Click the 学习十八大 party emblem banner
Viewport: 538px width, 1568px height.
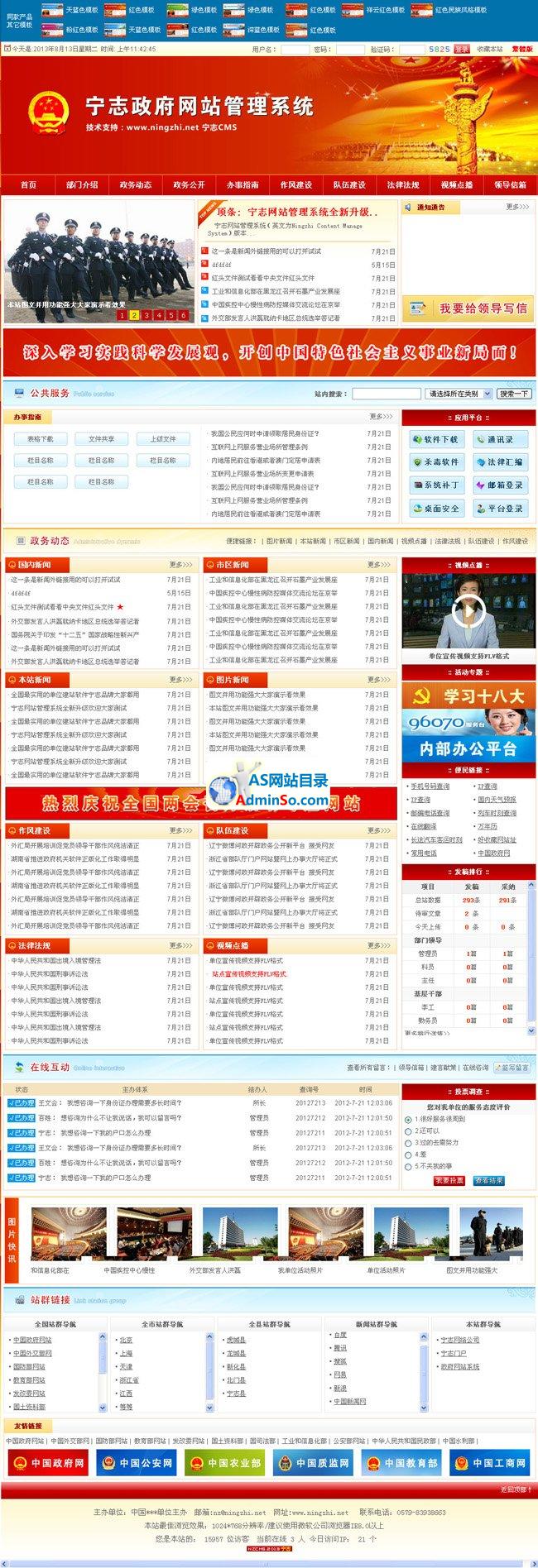468,696
